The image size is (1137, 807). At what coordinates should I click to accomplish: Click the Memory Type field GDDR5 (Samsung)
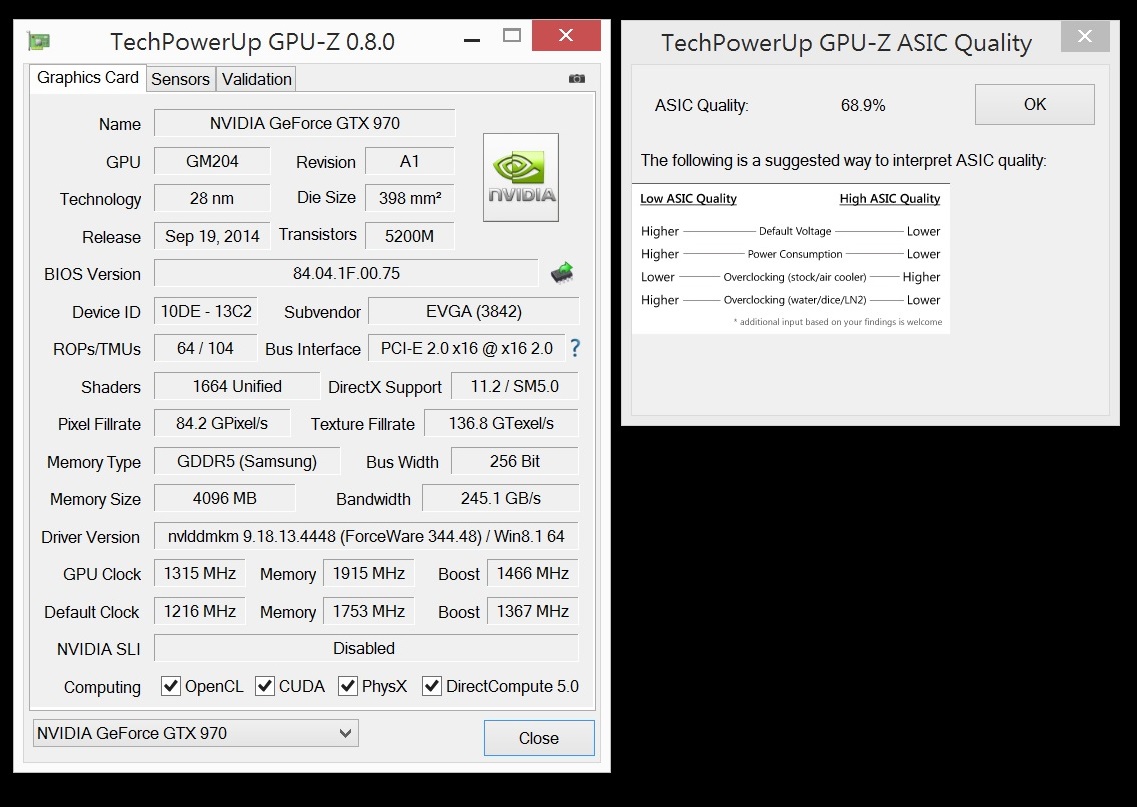247,461
